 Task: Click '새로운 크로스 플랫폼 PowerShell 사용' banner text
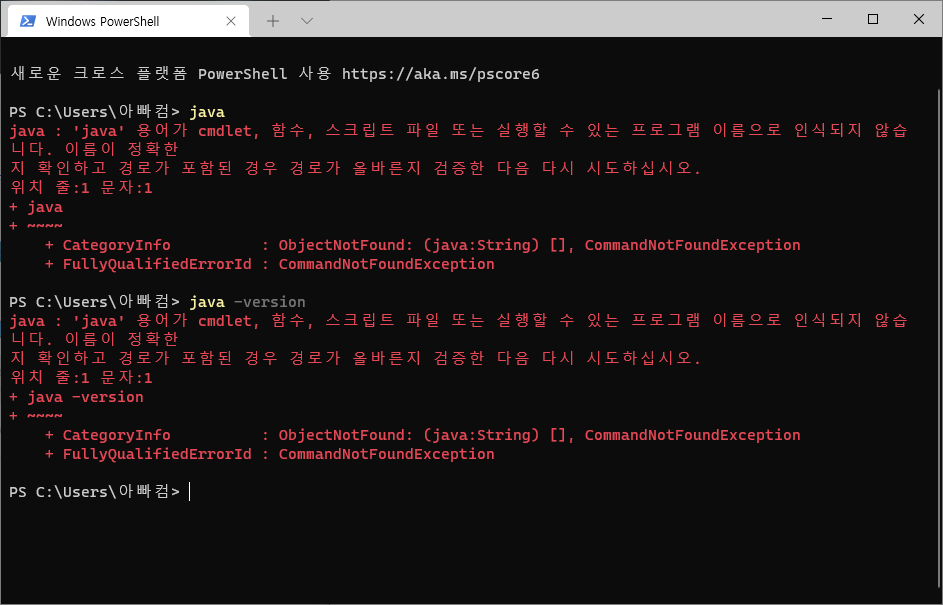(x=171, y=74)
